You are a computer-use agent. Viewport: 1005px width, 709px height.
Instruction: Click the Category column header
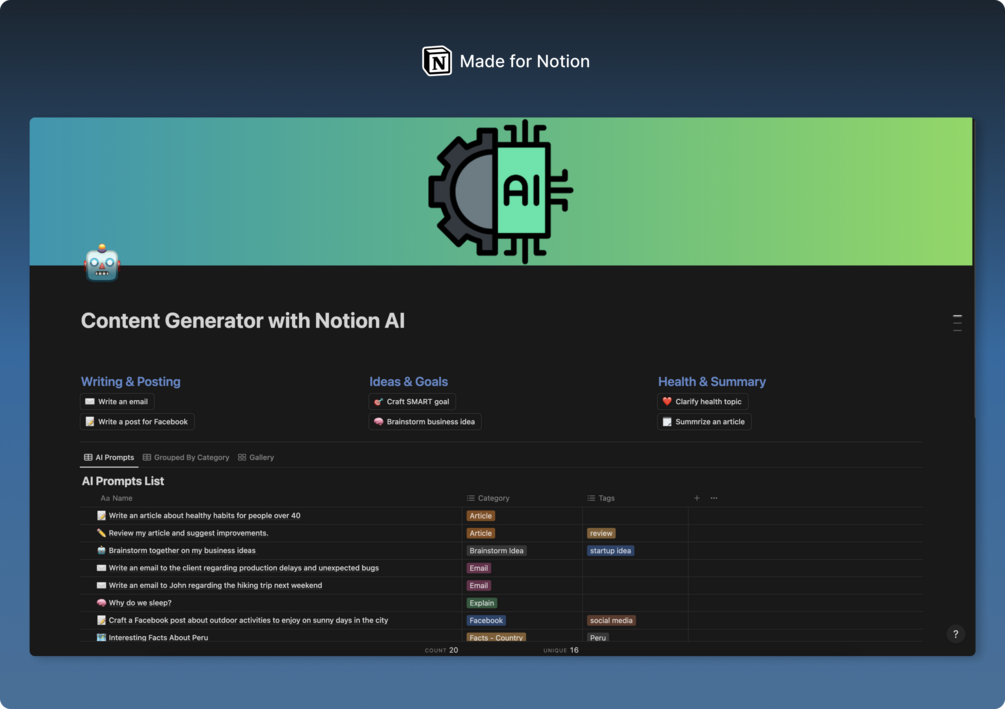[x=488, y=498]
